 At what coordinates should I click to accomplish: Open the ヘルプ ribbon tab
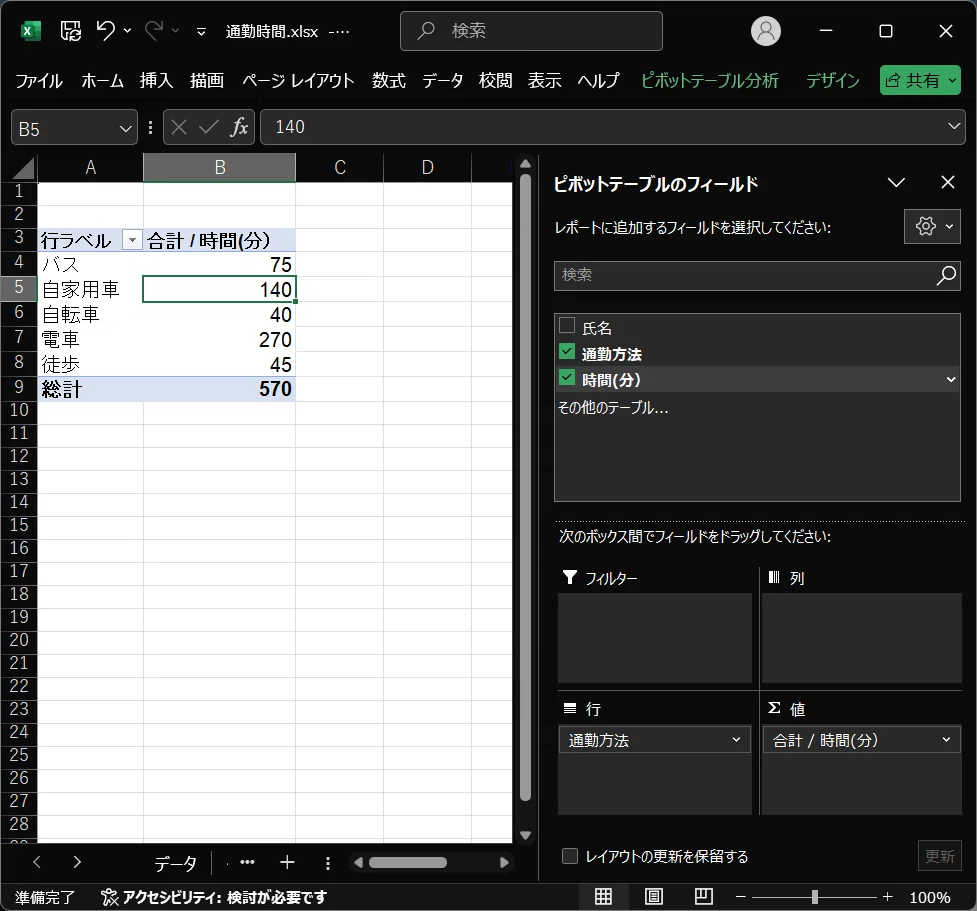tap(598, 80)
